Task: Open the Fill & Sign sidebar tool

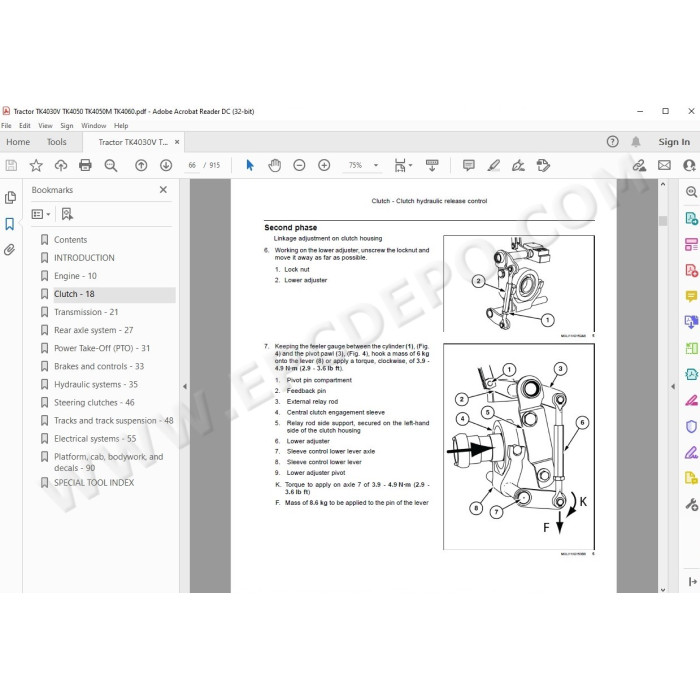Action: coord(691,452)
